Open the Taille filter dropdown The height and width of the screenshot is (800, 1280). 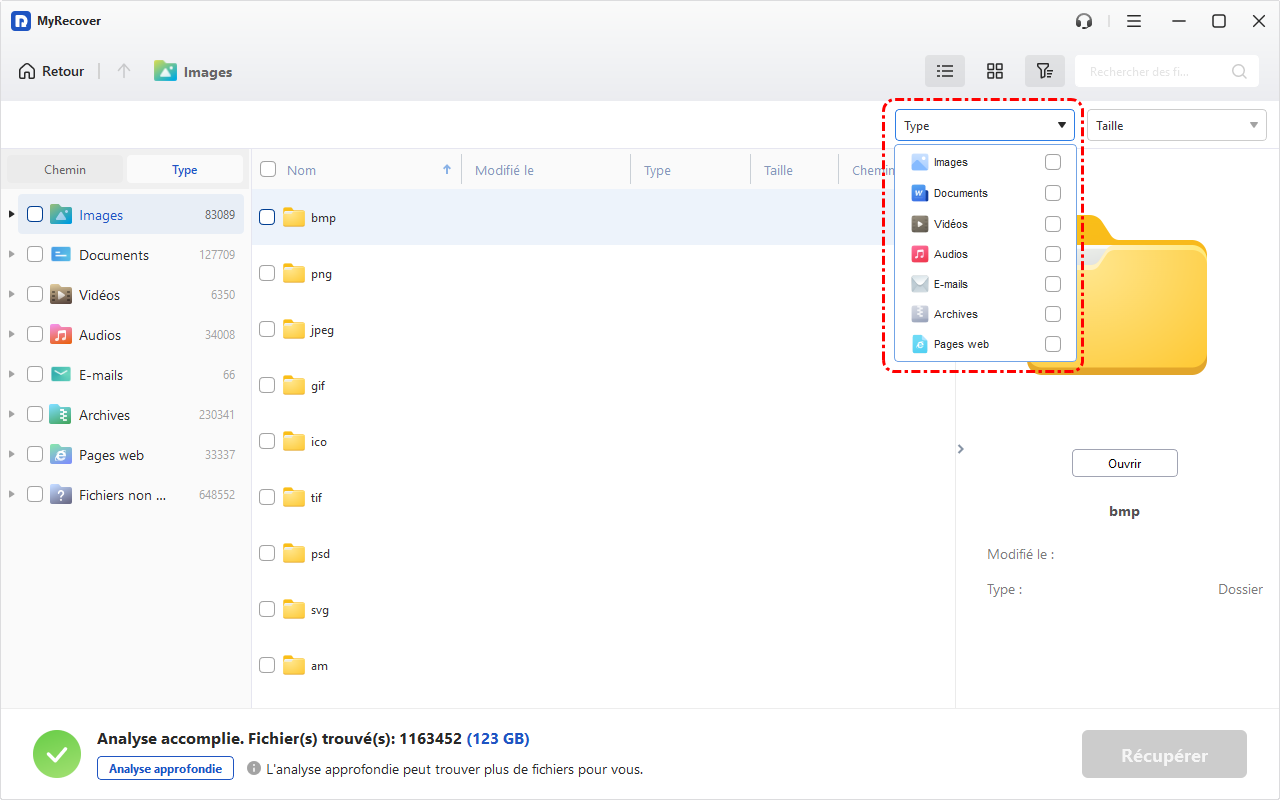tap(1176, 125)
